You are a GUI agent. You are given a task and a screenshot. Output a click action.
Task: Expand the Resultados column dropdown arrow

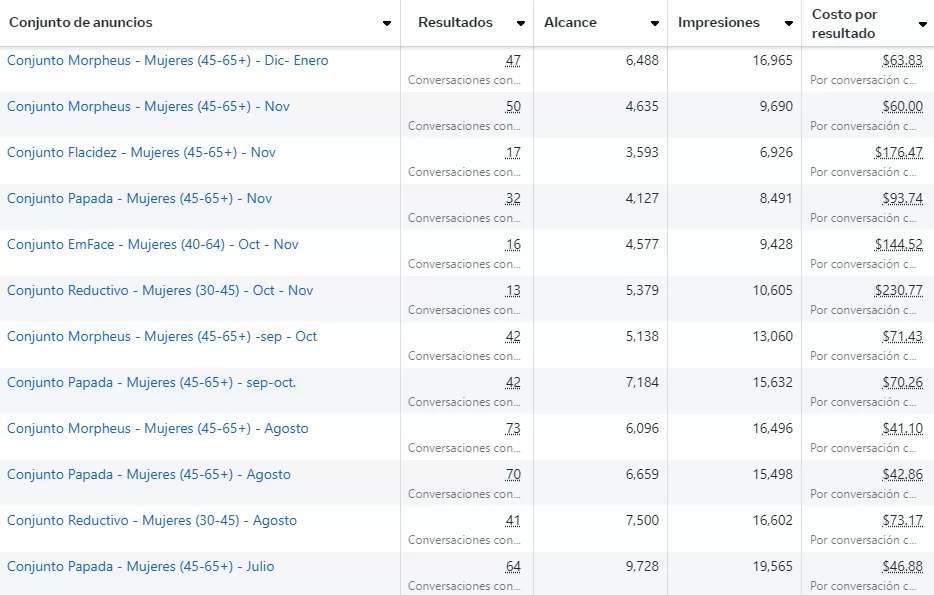(x=520, y=24)
